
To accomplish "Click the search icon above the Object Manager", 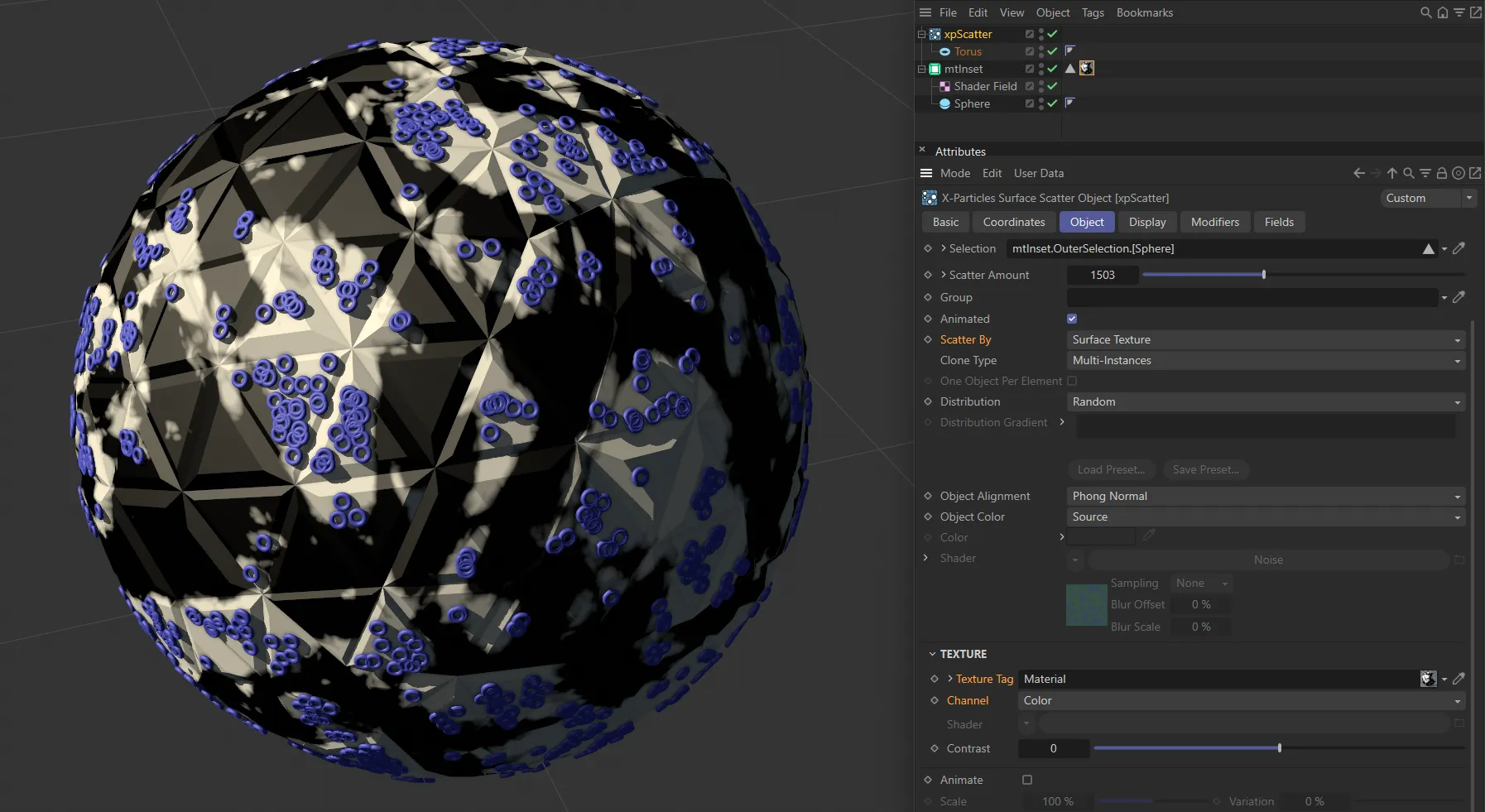I will tap(1425, 12).
